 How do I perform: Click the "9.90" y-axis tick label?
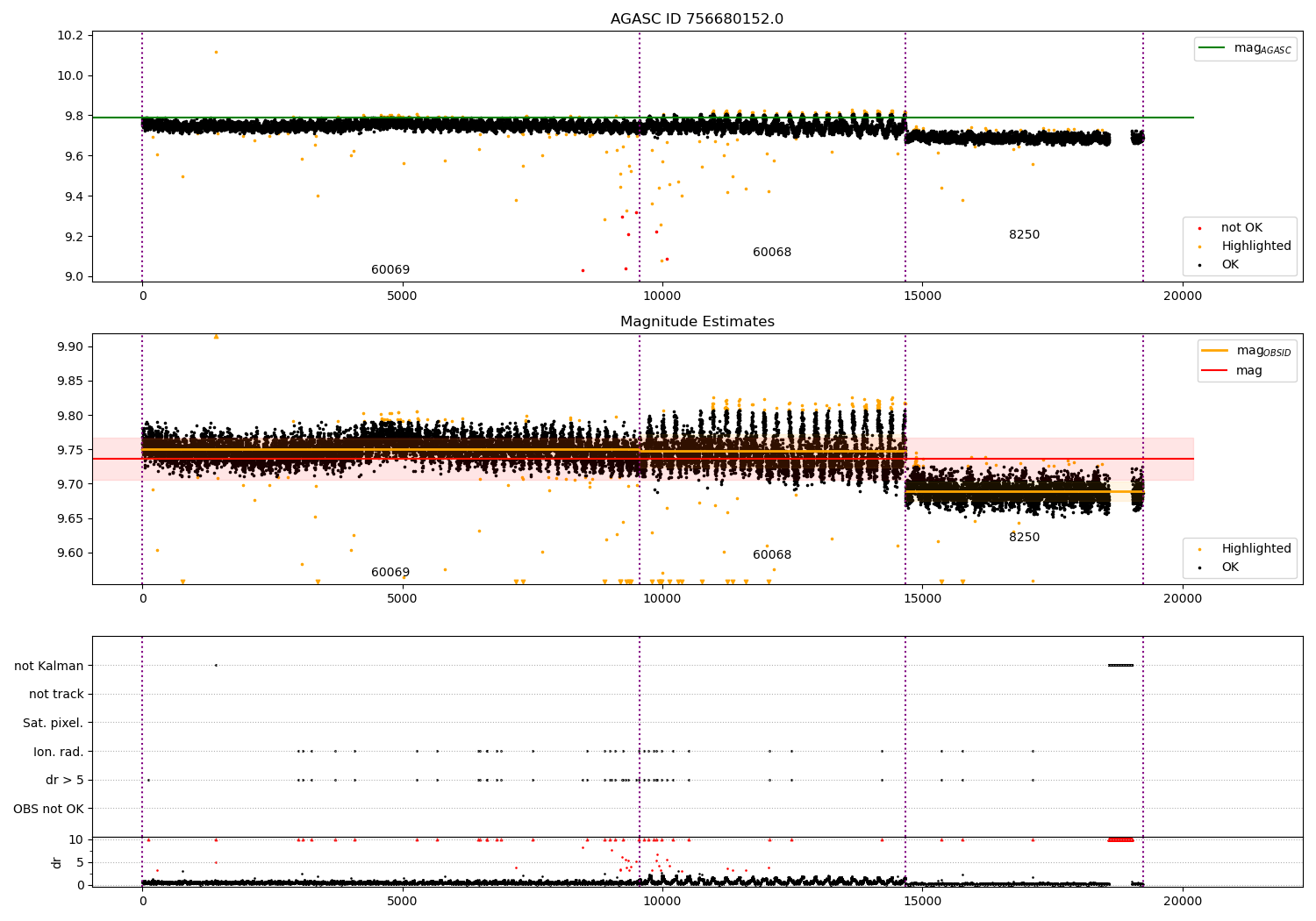click(x=70, y=347)
